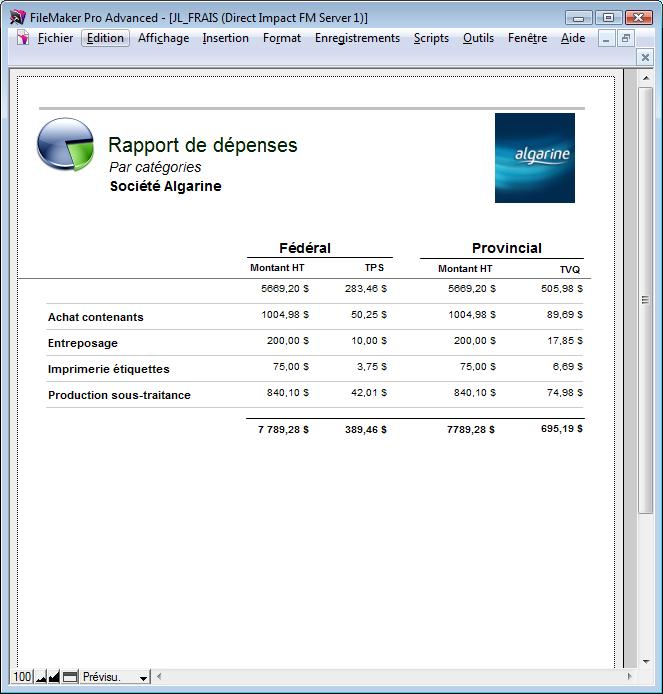Click the Fédéral column group heading
The height and width of the screenshot is (694, 663).
pos(305,248)
